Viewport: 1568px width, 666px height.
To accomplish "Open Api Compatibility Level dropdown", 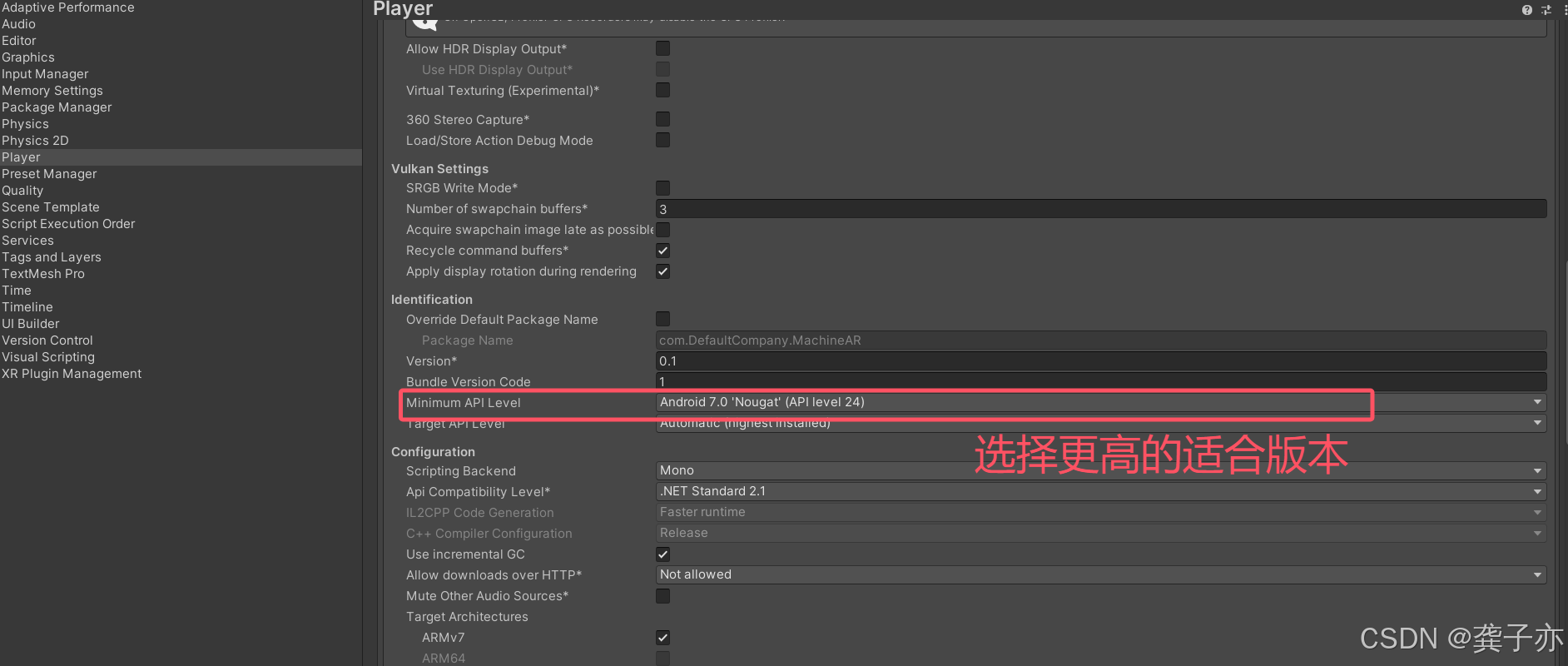I will 1101,491.
